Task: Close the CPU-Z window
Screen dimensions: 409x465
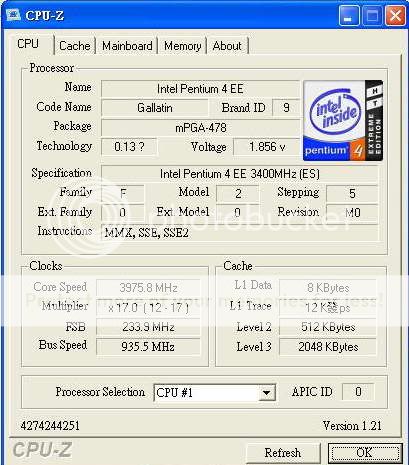Action: [395, 16]
